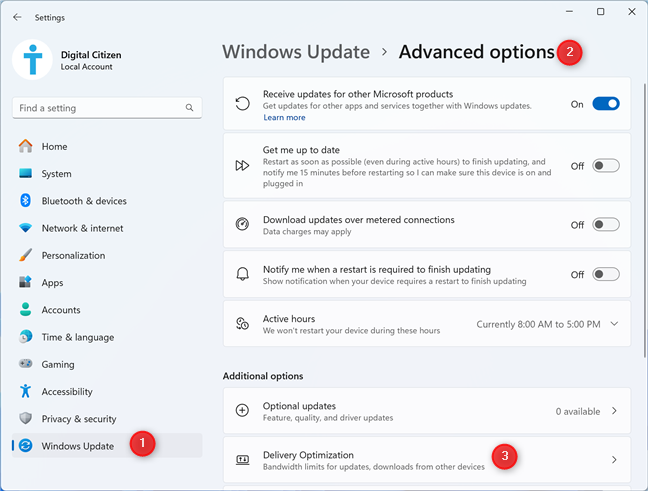Click the Accessibility figure icon
The image size is (648, 491).
tap(25, 391)
